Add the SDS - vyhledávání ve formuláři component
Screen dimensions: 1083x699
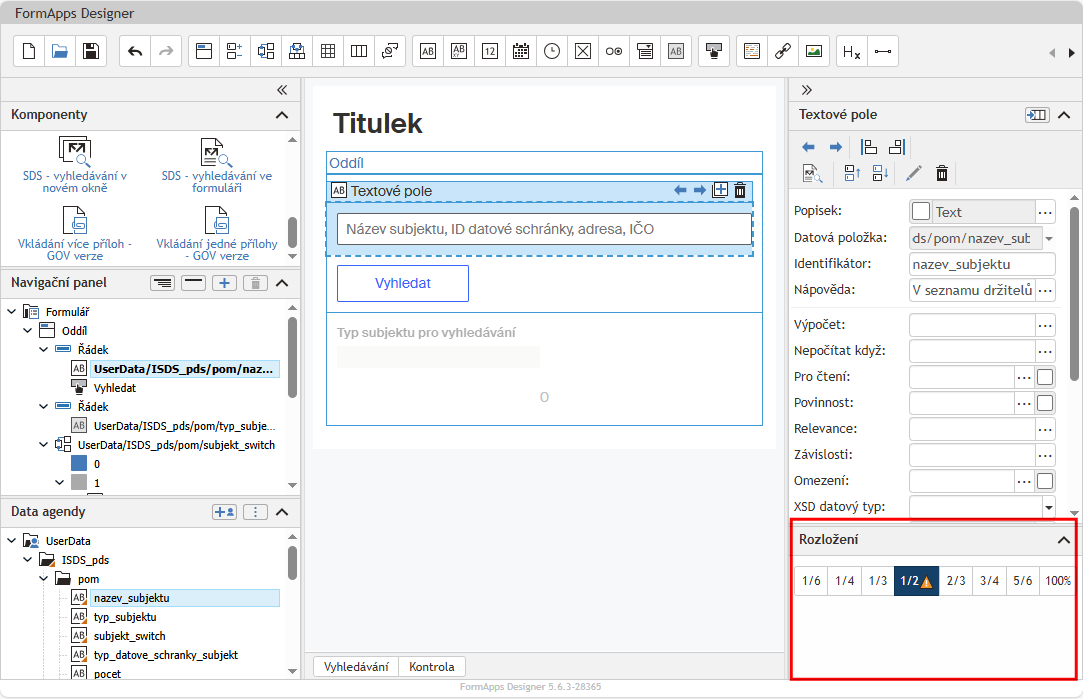coord(217,165)
